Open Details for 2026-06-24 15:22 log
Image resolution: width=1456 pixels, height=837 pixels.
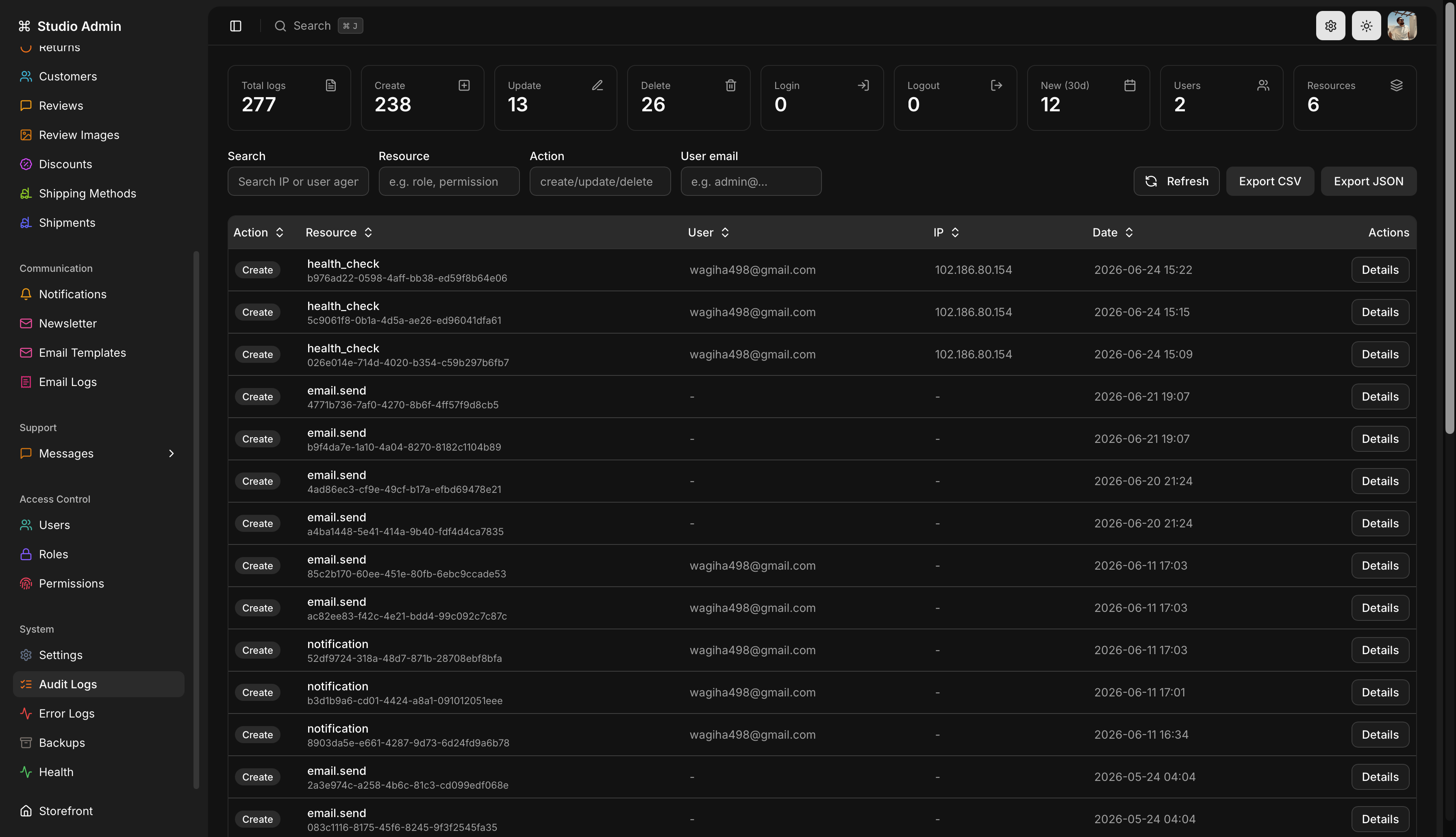[x=1380, y=270]
